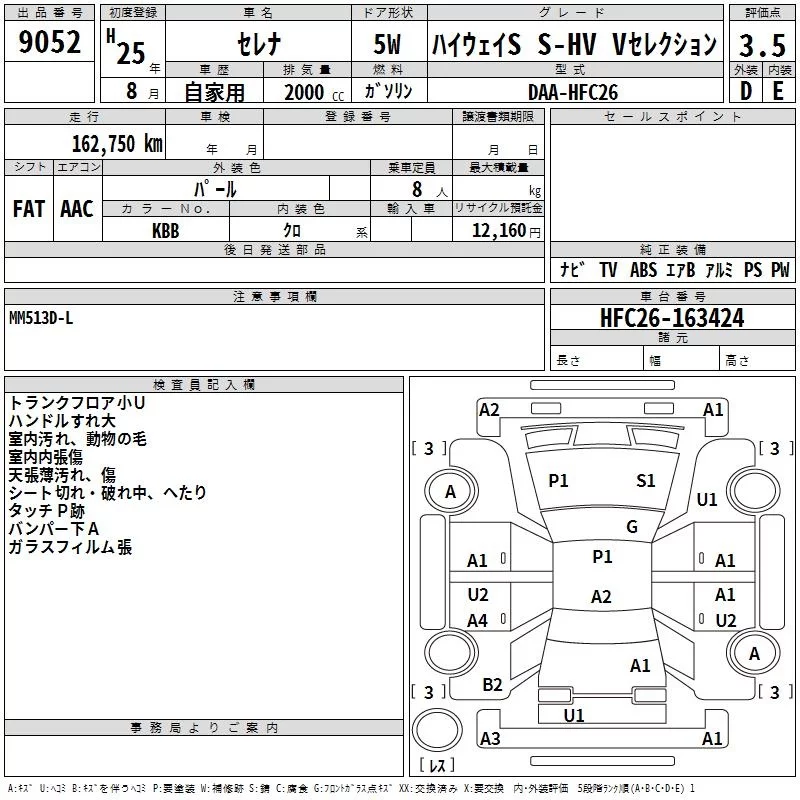Click inspector note ハンドルすれ大
800x800 pixels.
tap(62, 421)
